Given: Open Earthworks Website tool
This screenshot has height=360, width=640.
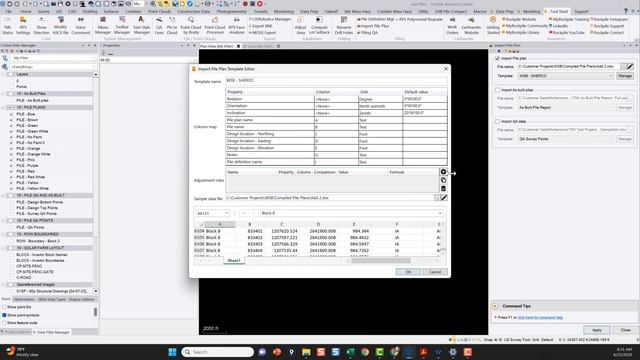Looking at the screenshot, I should (x=471, y=25).
